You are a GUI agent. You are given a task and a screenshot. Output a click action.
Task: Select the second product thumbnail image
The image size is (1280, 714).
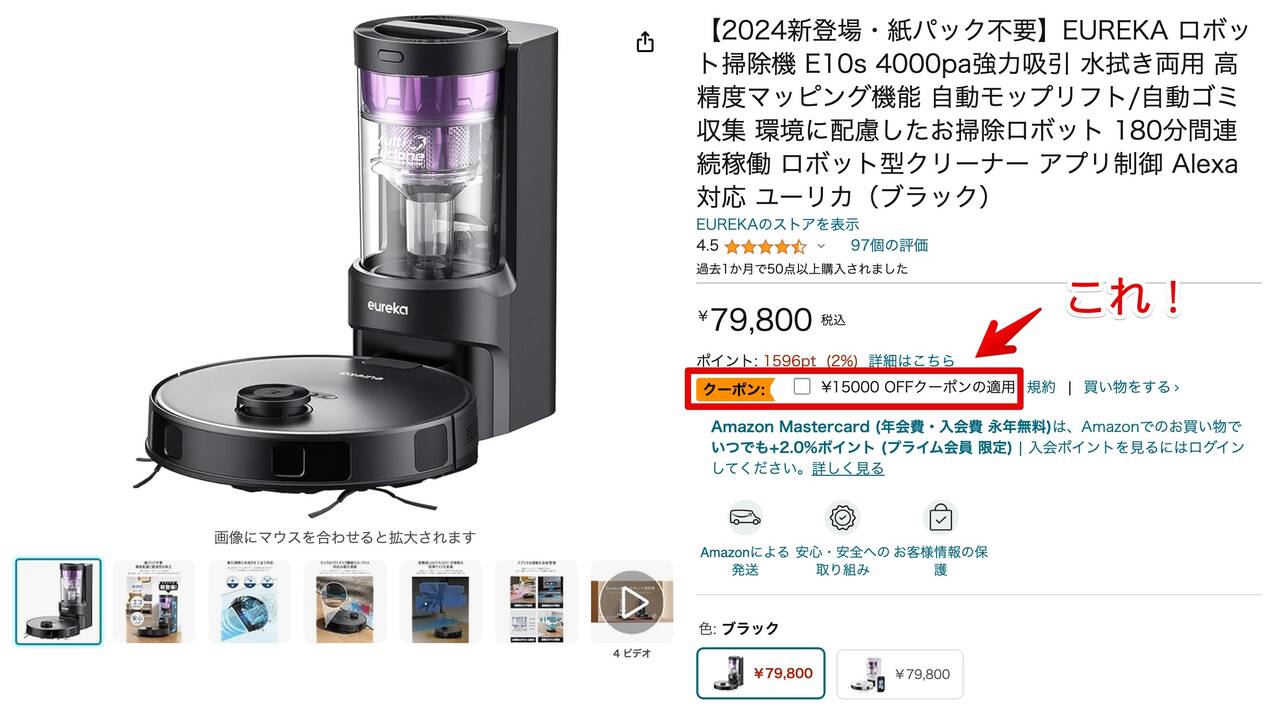click(154, 602)
